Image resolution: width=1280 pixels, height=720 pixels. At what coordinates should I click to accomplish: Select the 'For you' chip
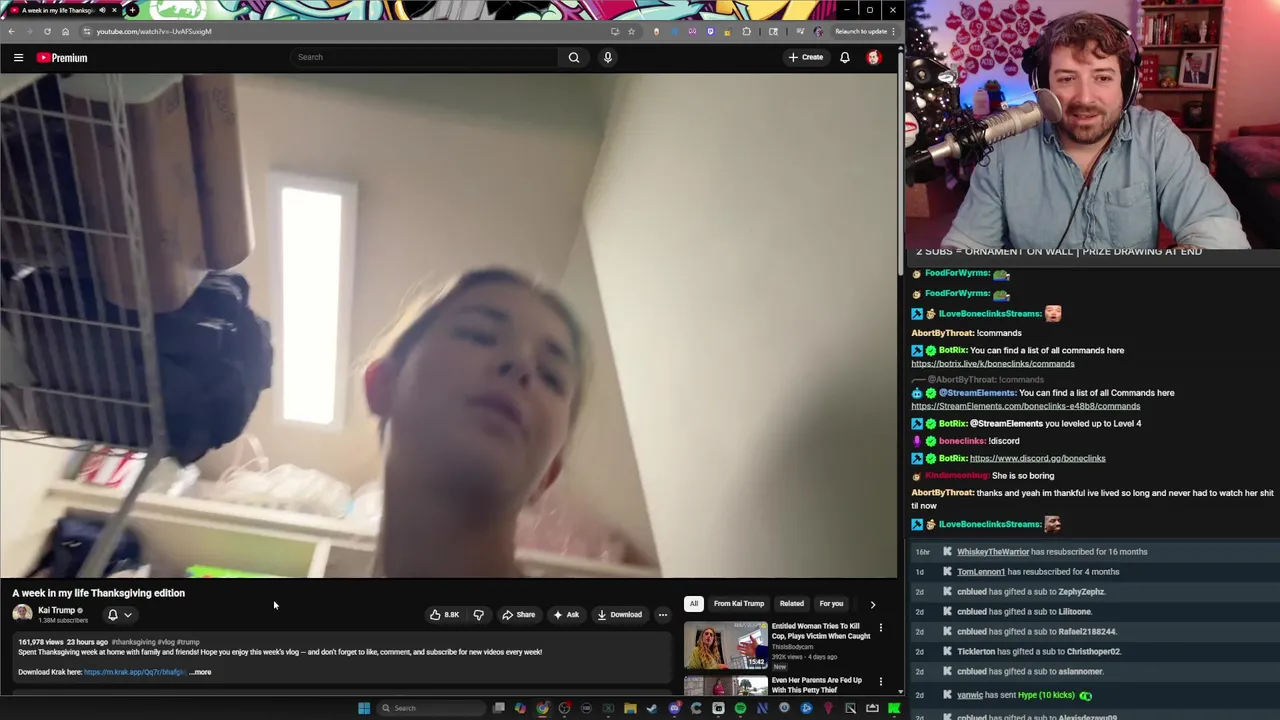coord(831,603)
